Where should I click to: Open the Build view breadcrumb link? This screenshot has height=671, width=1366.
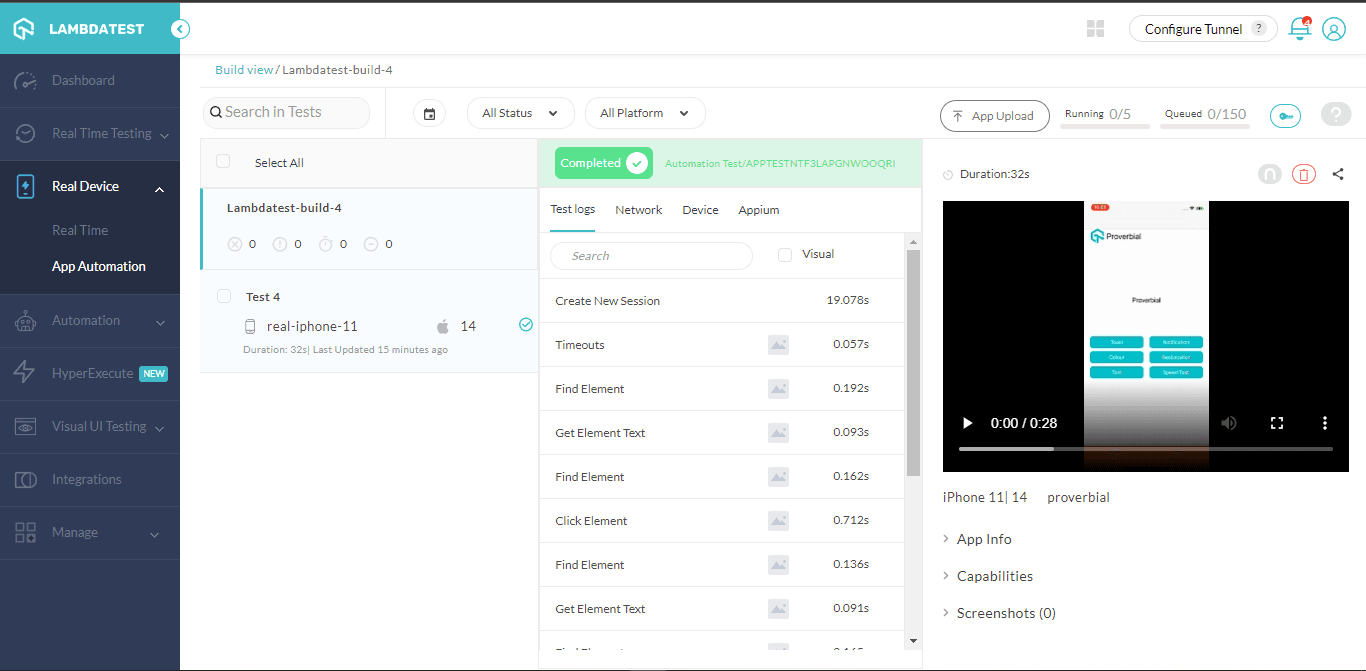click(243, 69)
